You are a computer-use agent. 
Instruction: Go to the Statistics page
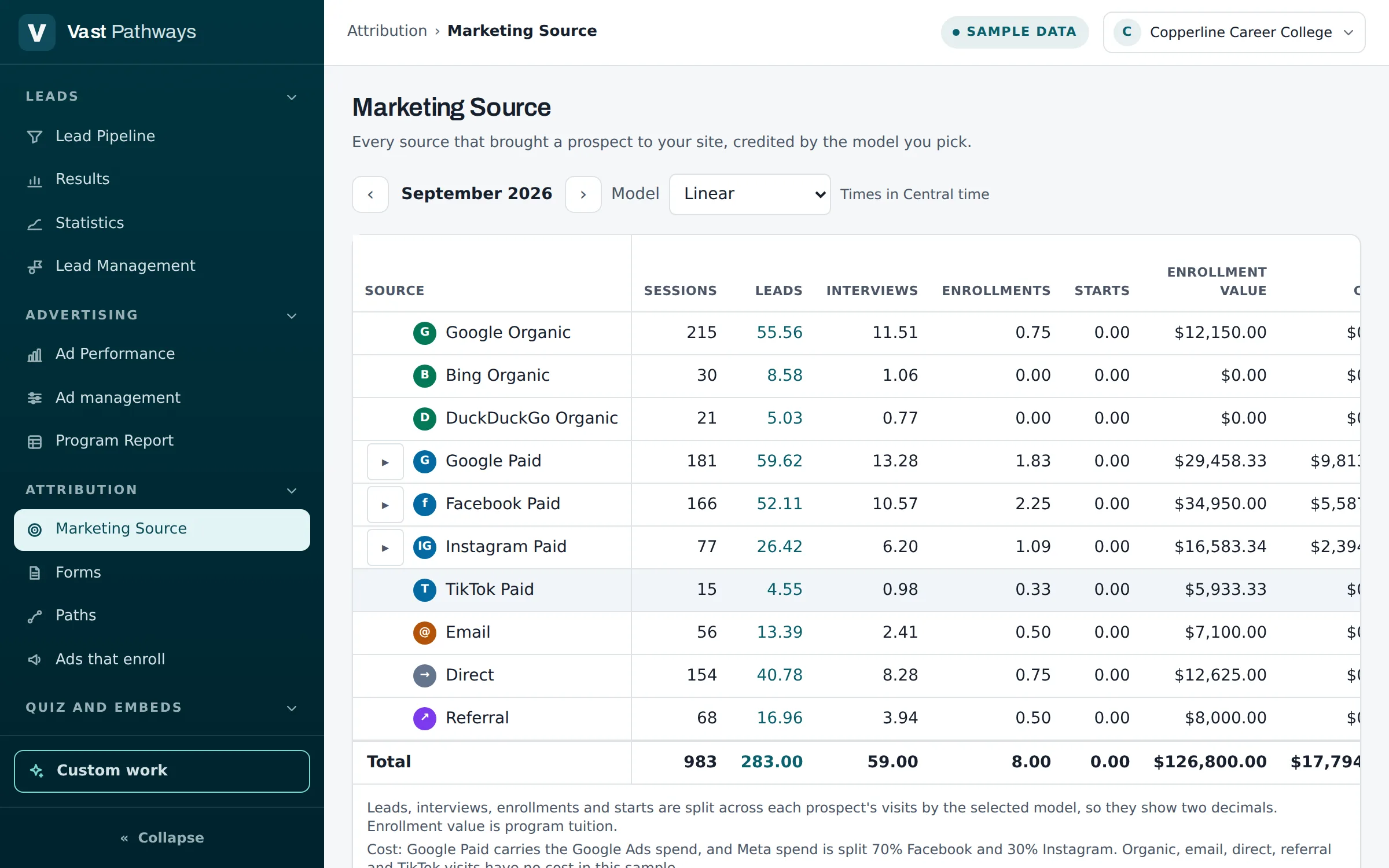tap(162, 223)
